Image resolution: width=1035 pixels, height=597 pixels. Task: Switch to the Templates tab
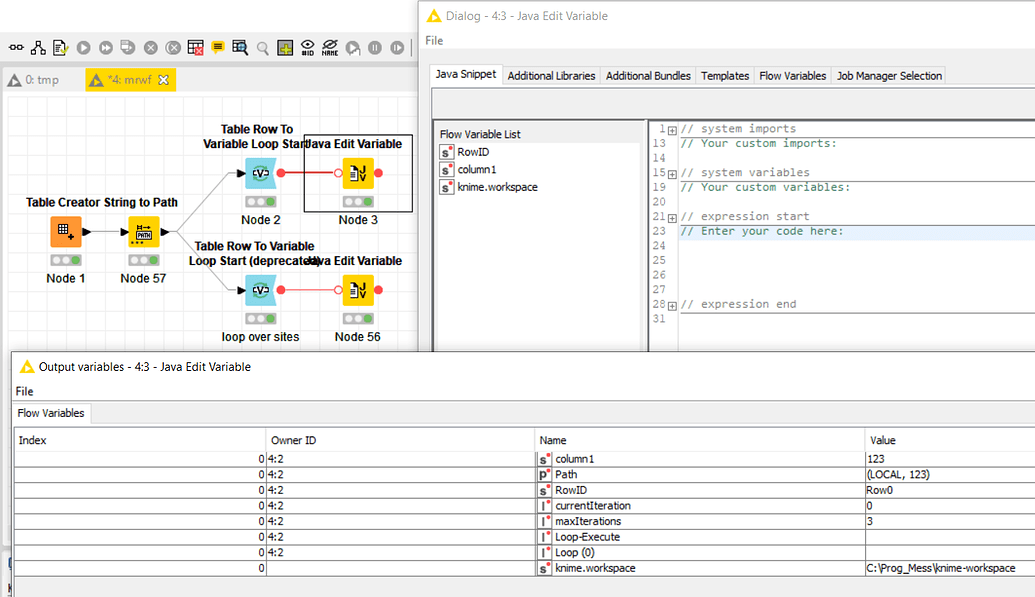[x=724, y=75]
